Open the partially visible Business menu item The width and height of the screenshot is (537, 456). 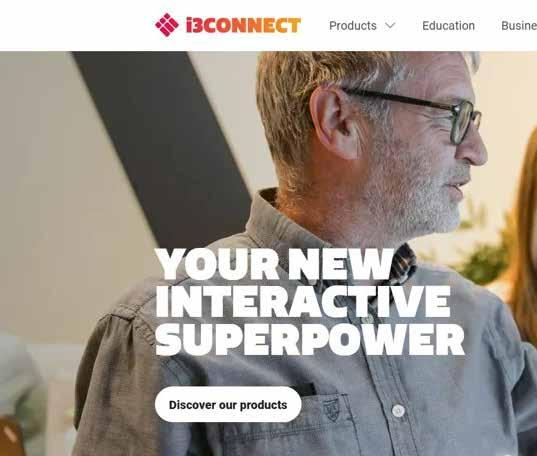(519, 26)
